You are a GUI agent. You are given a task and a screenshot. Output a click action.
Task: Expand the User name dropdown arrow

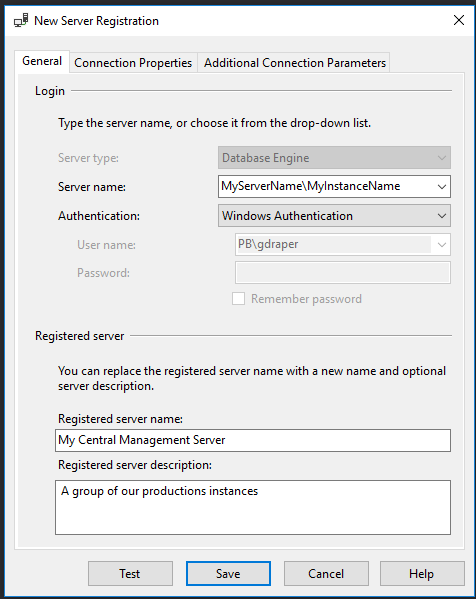point(442,244)
